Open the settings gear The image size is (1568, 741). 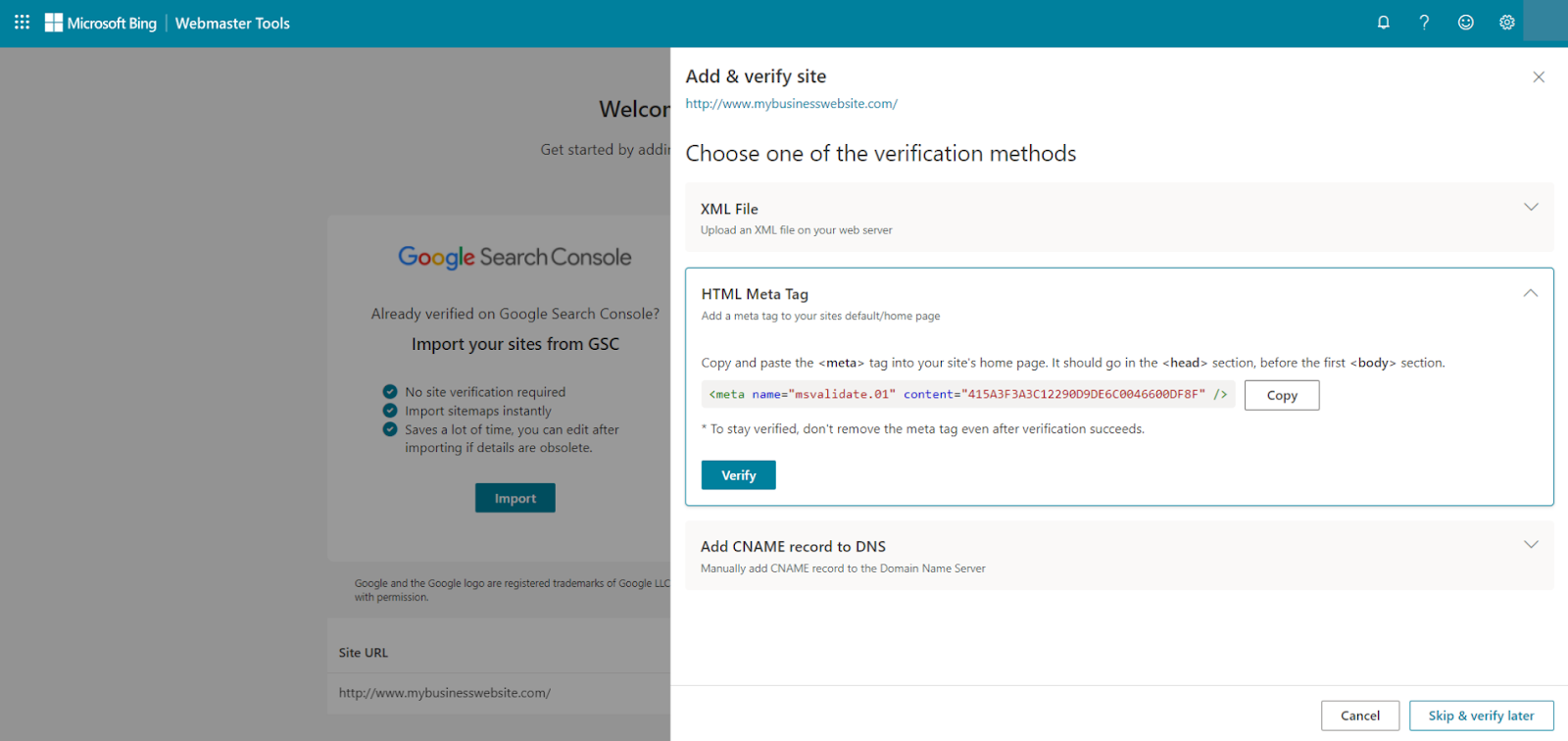(1506, 22)
